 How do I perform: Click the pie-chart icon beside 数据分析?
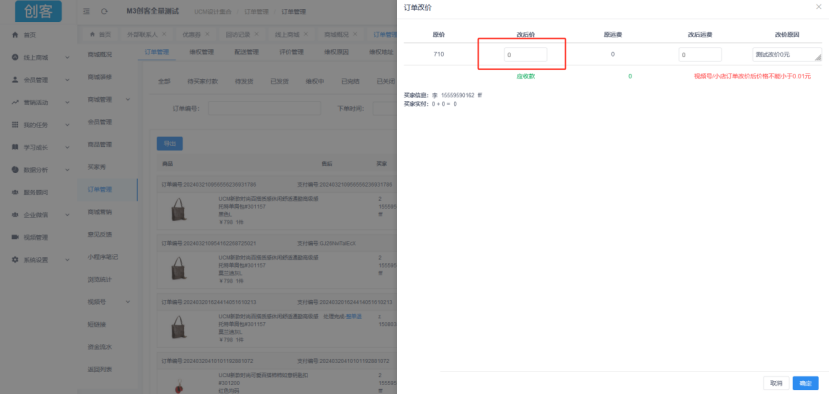pyautogui.click(x=15, y=170)
